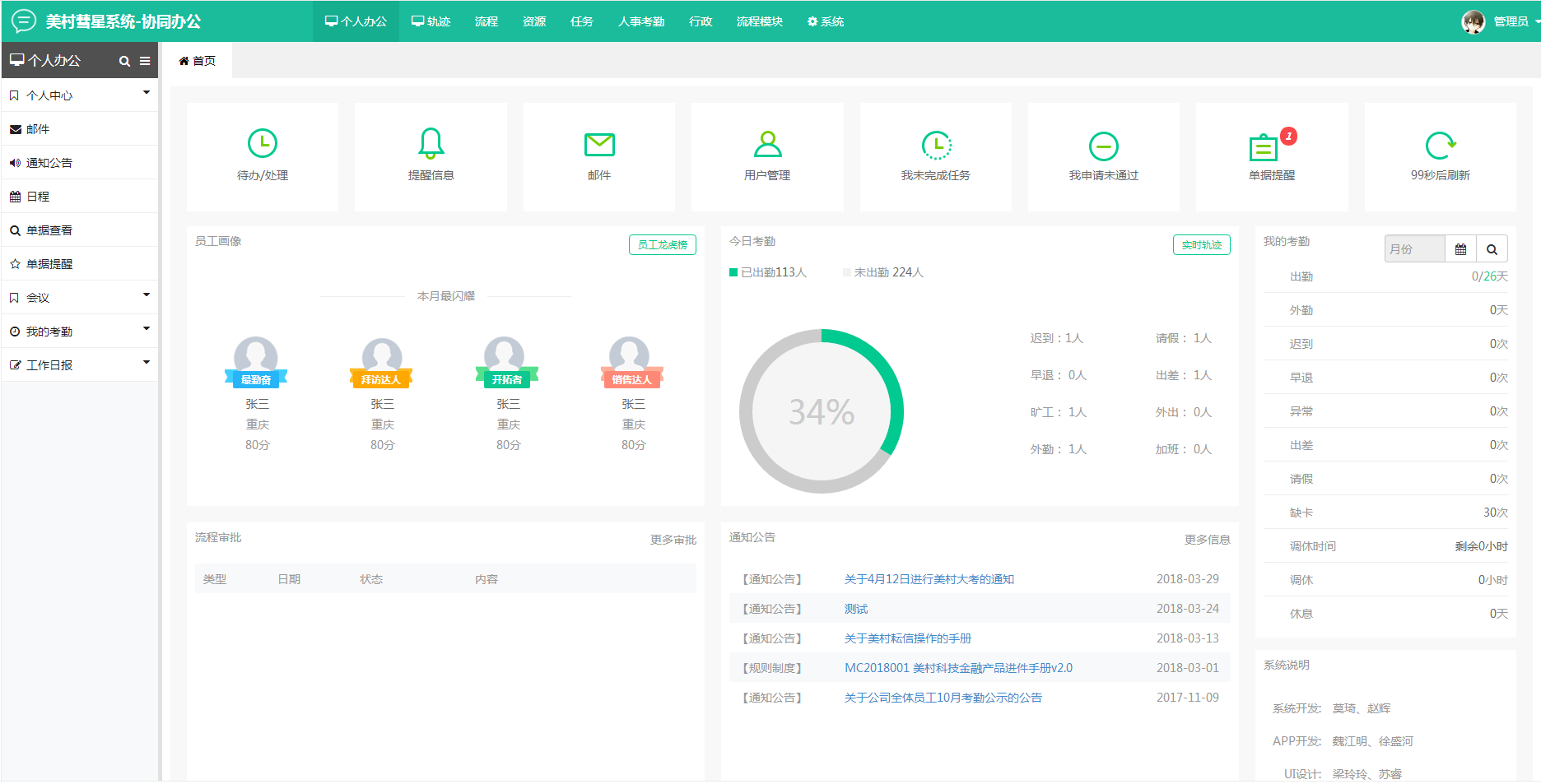The height and width of the screenshot is (784, 1541).
Task: Click the 日期 column header
Action: click(289, 579)
